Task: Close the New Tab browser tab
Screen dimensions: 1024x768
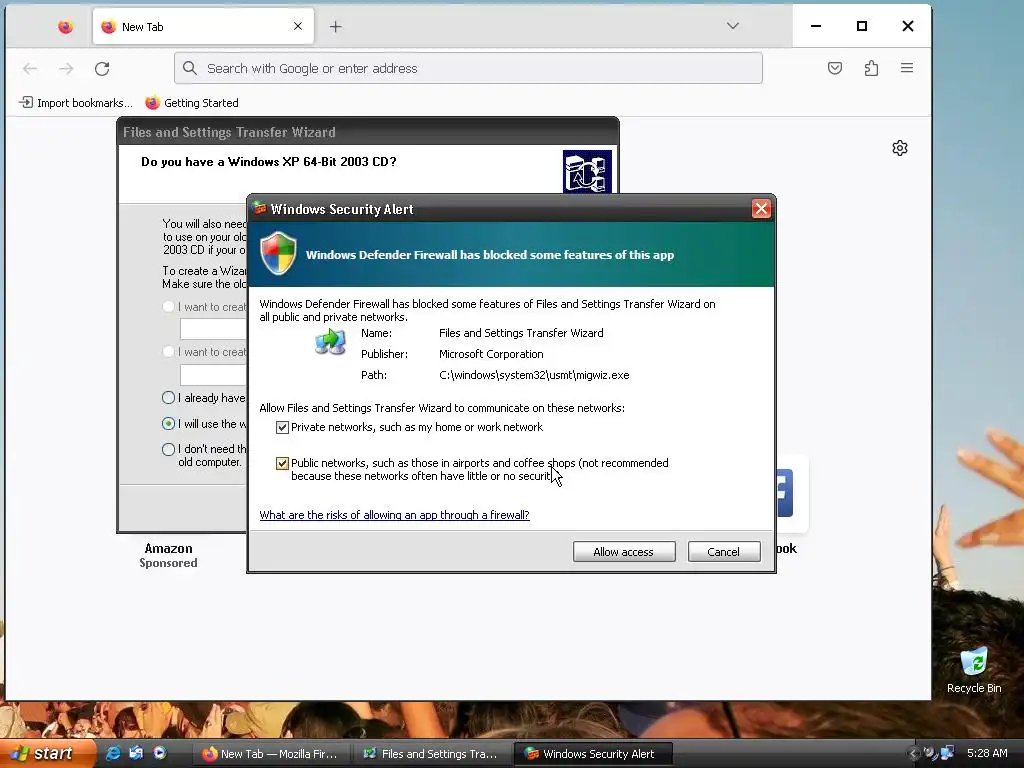Action: (x=298, y=26)
